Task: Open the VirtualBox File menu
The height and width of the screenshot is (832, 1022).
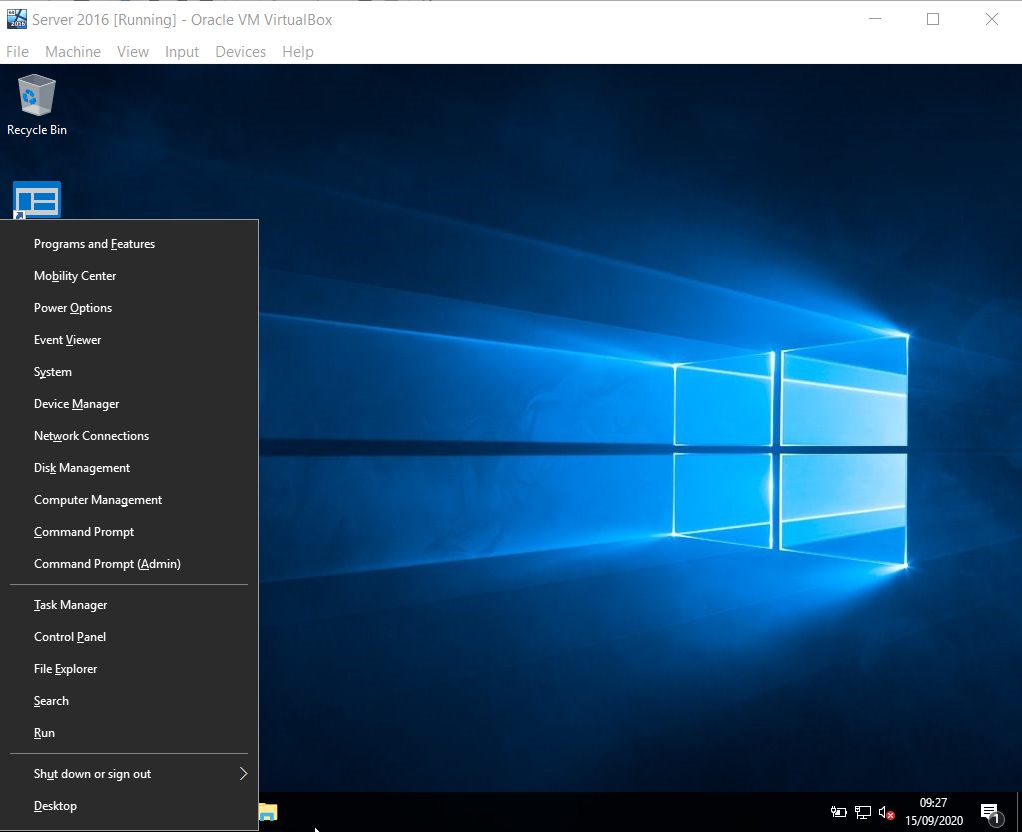Action: 17,52
